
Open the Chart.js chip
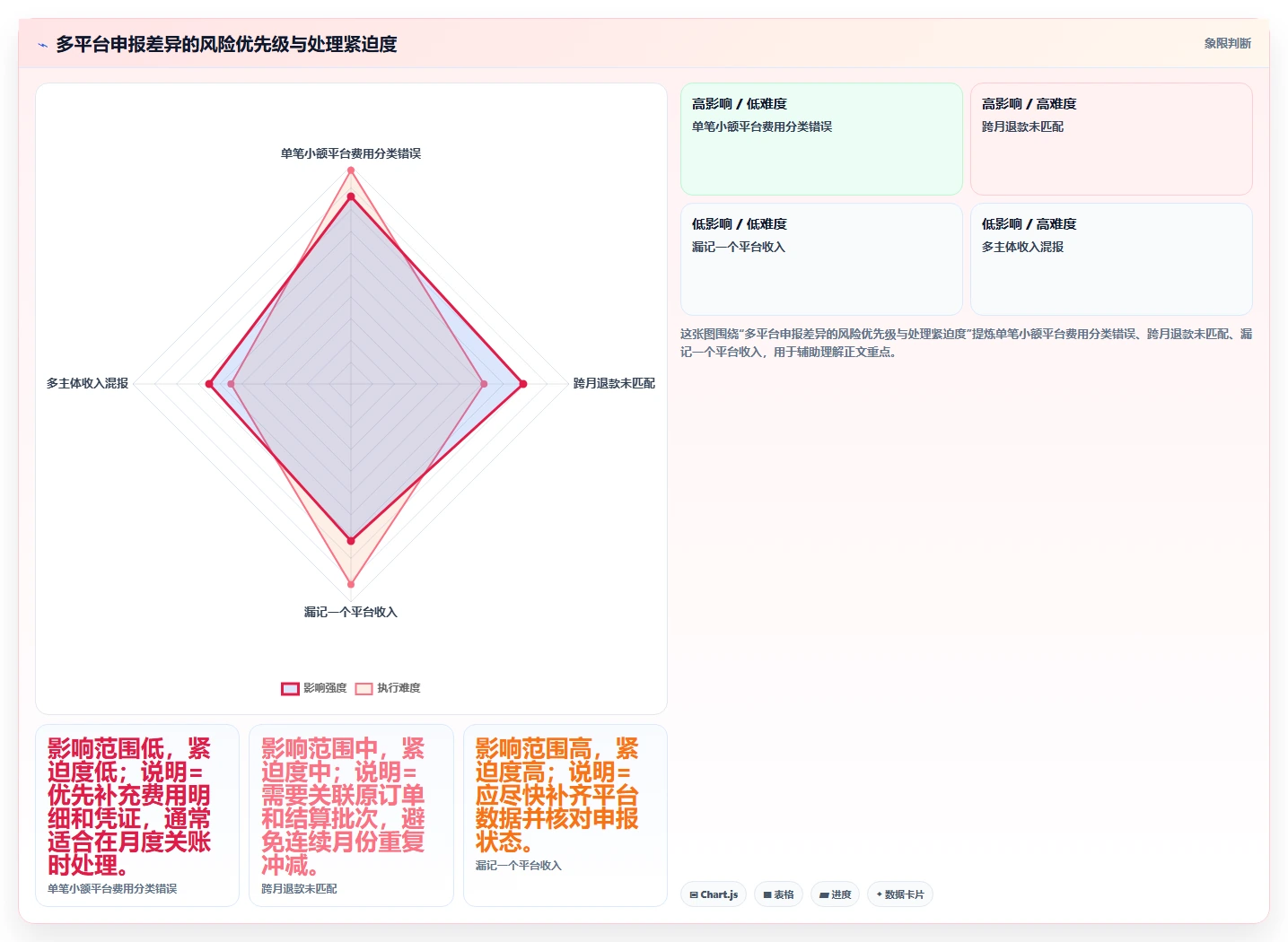tap(714, 894)
